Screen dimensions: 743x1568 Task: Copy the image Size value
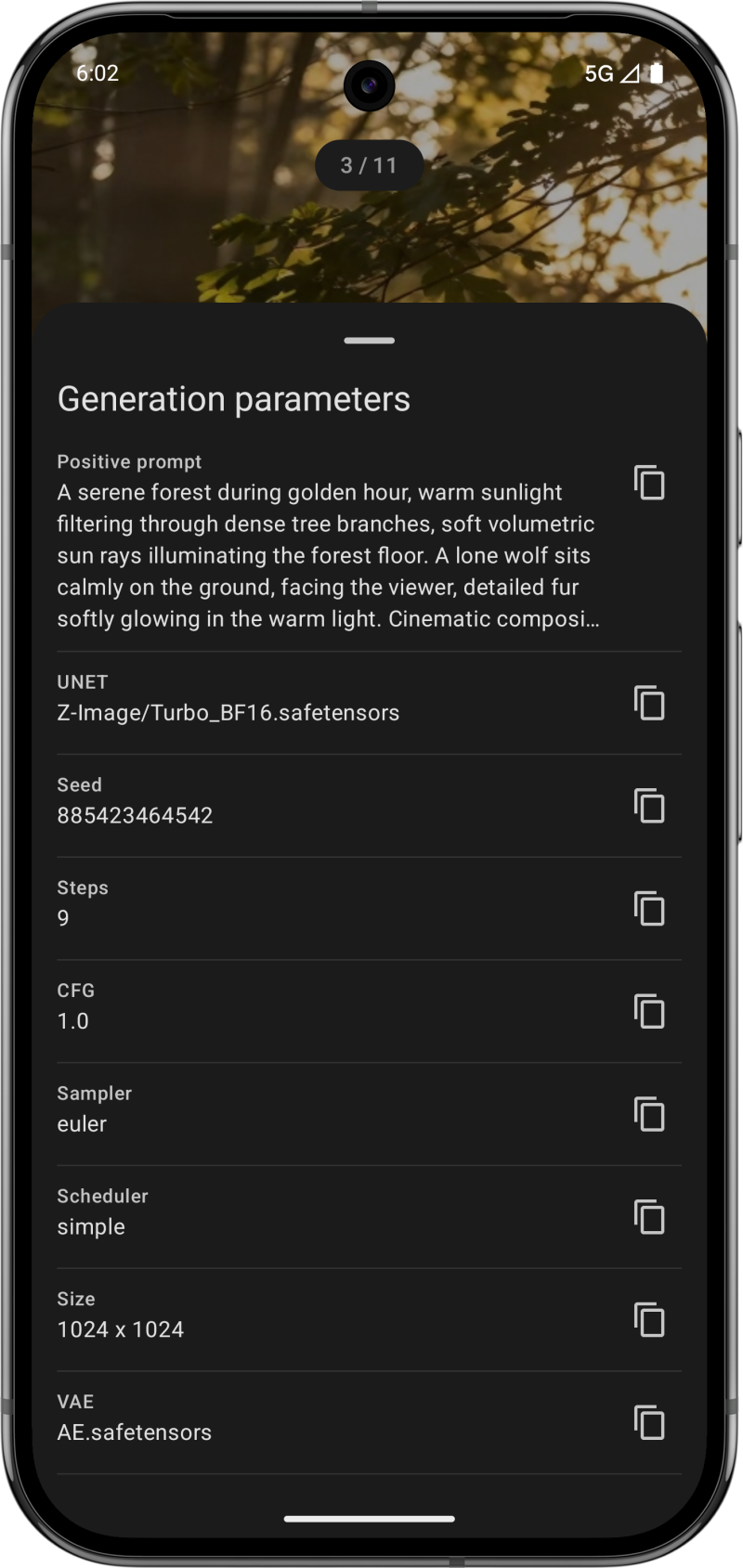coord(649,1319)
